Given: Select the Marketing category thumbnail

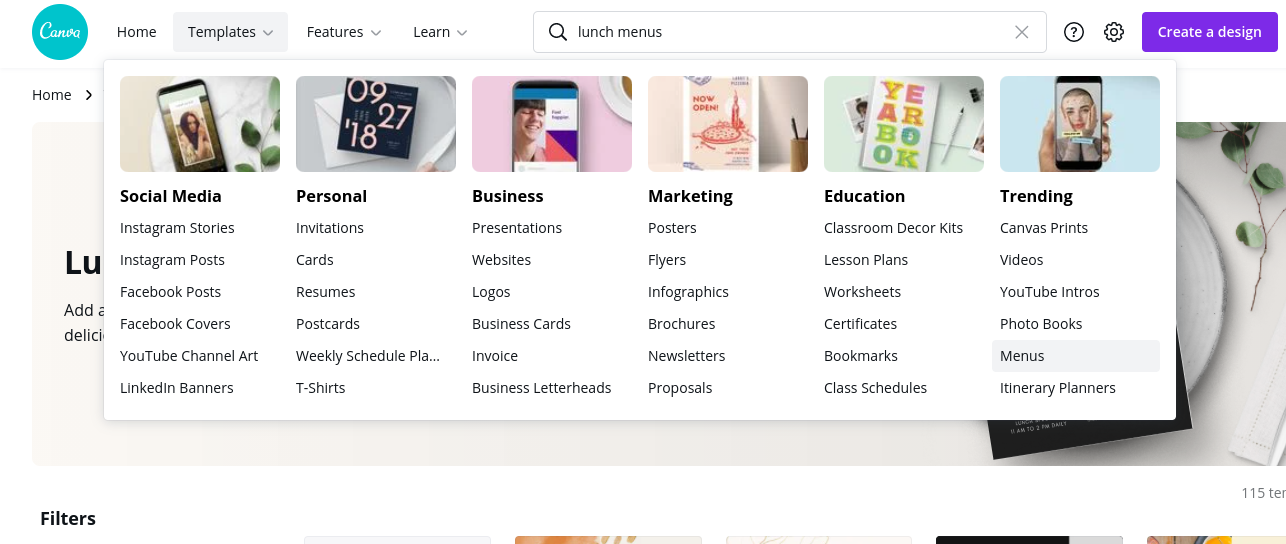Looking at the screenshot, I should [x=728, y=124].
